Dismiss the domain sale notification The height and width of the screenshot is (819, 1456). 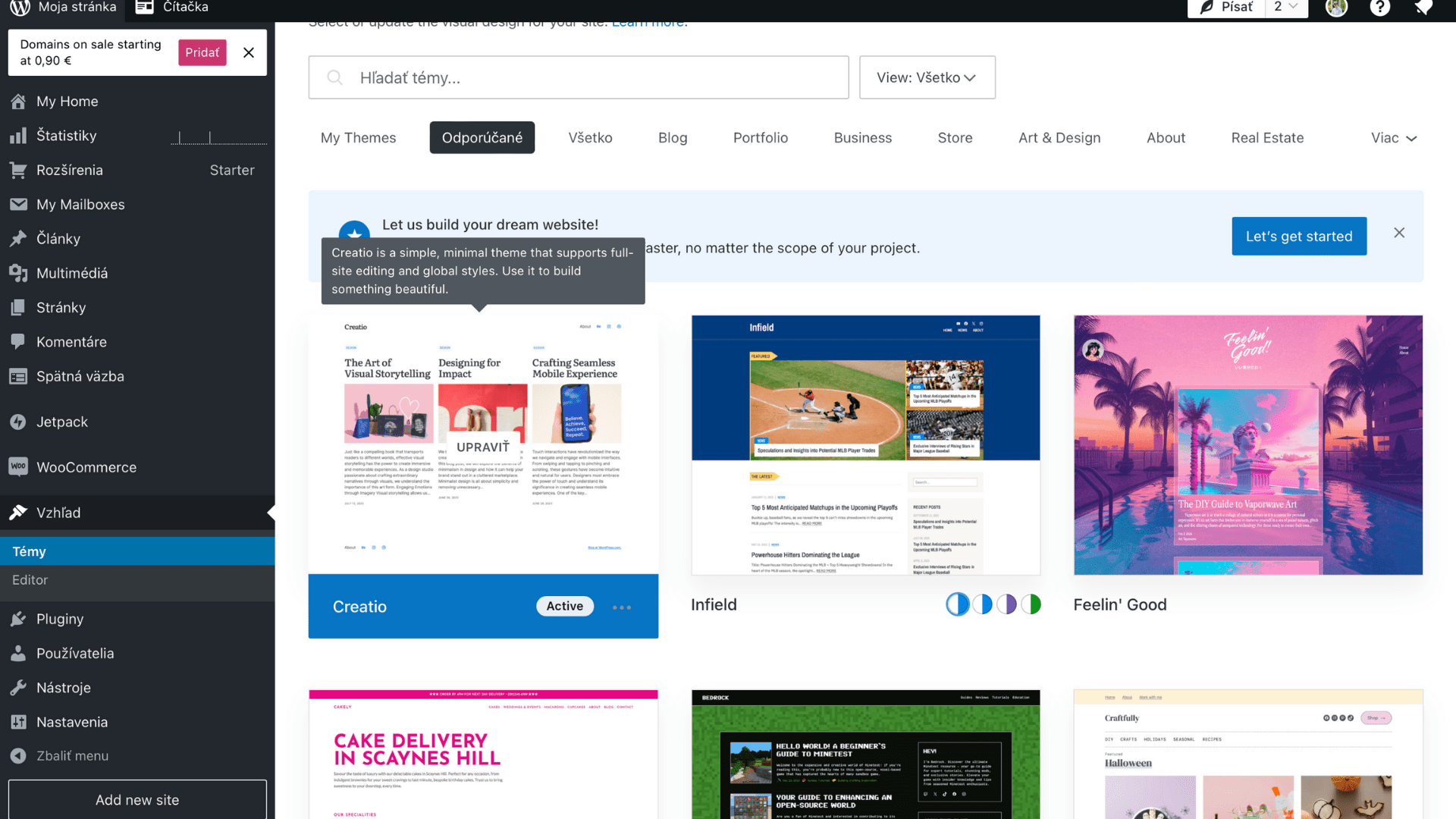[249, 52]
